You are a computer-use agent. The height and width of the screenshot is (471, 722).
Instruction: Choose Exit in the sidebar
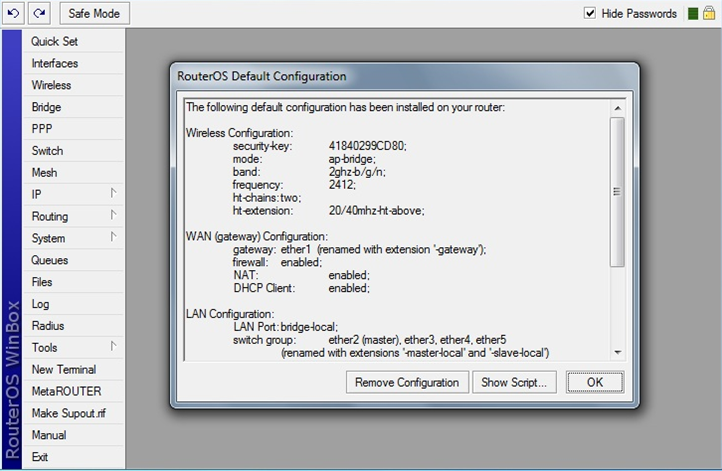point(74,457)
